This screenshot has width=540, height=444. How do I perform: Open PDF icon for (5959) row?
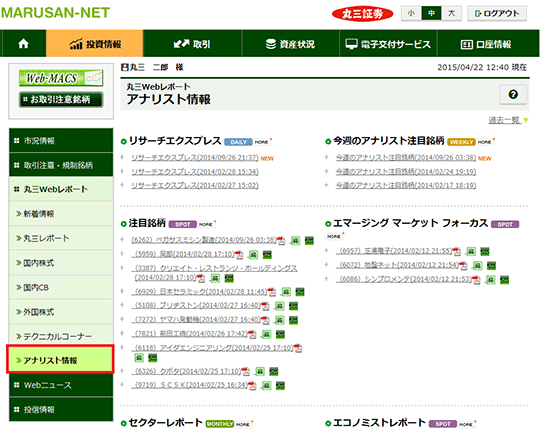click(239, 255)
